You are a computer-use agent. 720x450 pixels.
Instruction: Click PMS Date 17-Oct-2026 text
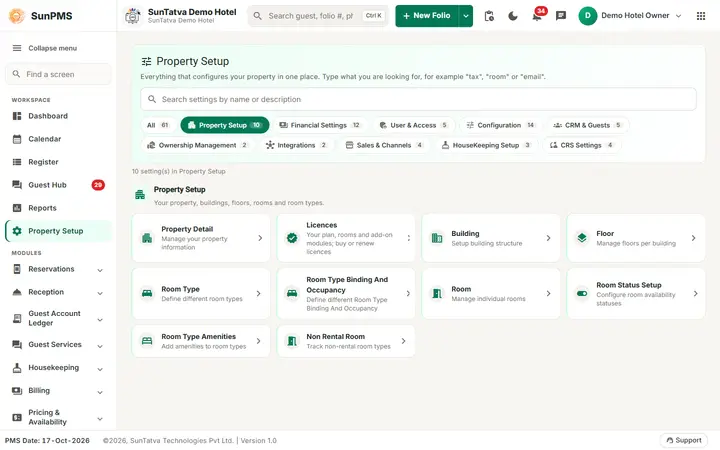[47, 440]
